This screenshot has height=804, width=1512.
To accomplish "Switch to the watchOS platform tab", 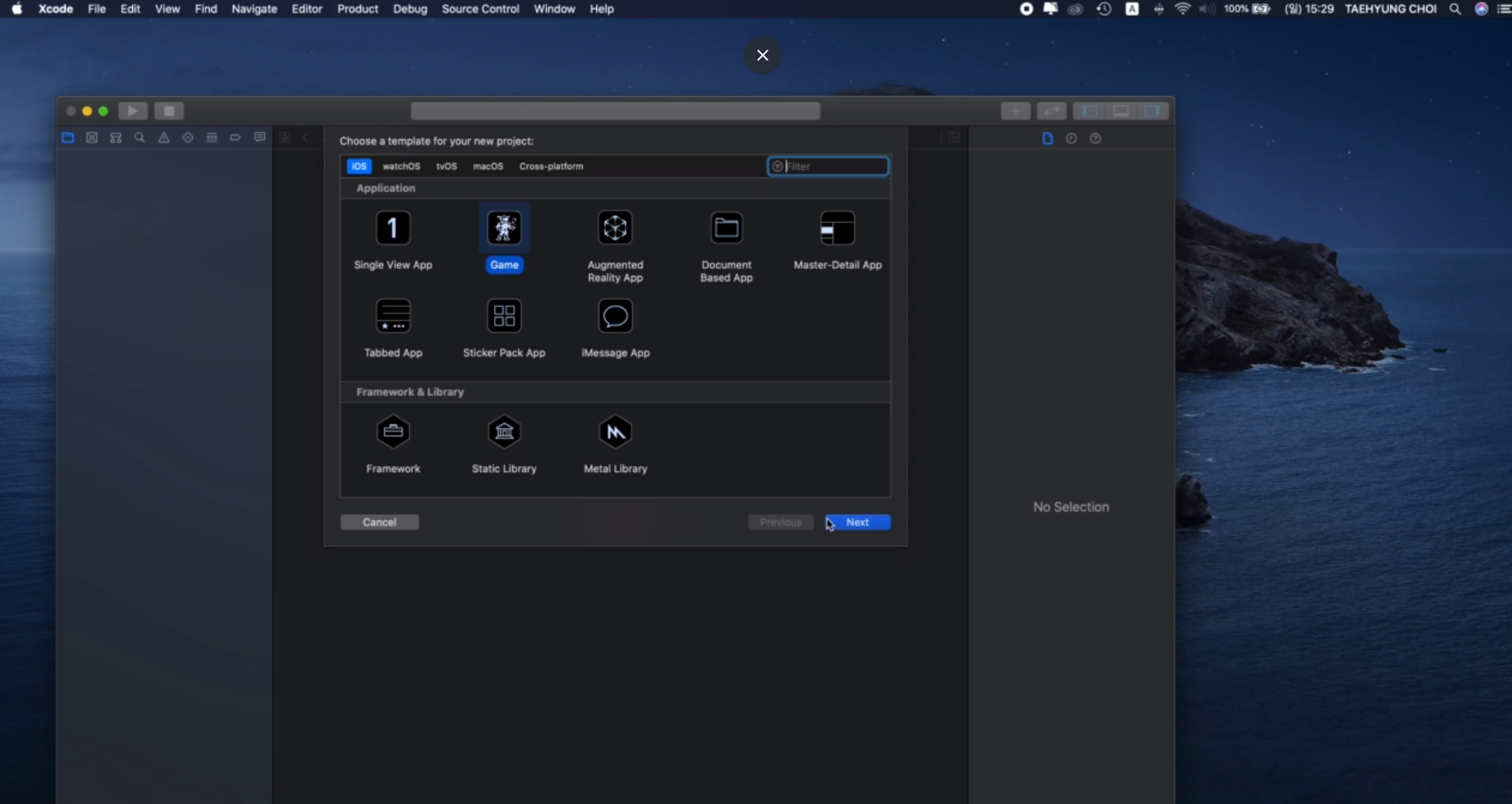I will [401, 166].
